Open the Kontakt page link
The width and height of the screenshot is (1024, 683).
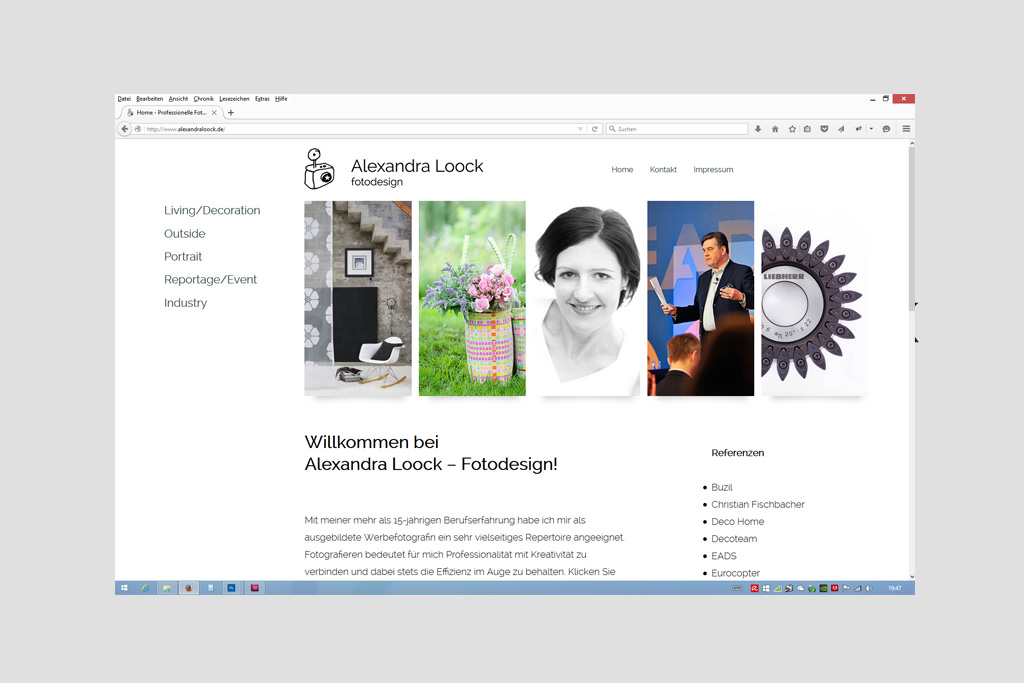[663, 170]
